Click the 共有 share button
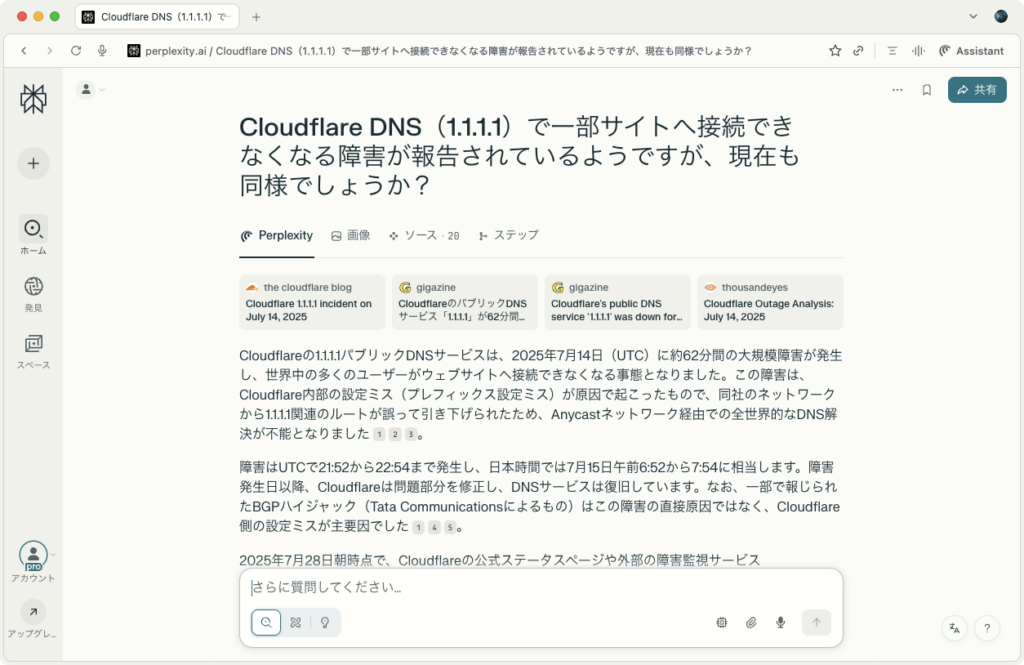The image size is (1024, 665). pos(977,90)
